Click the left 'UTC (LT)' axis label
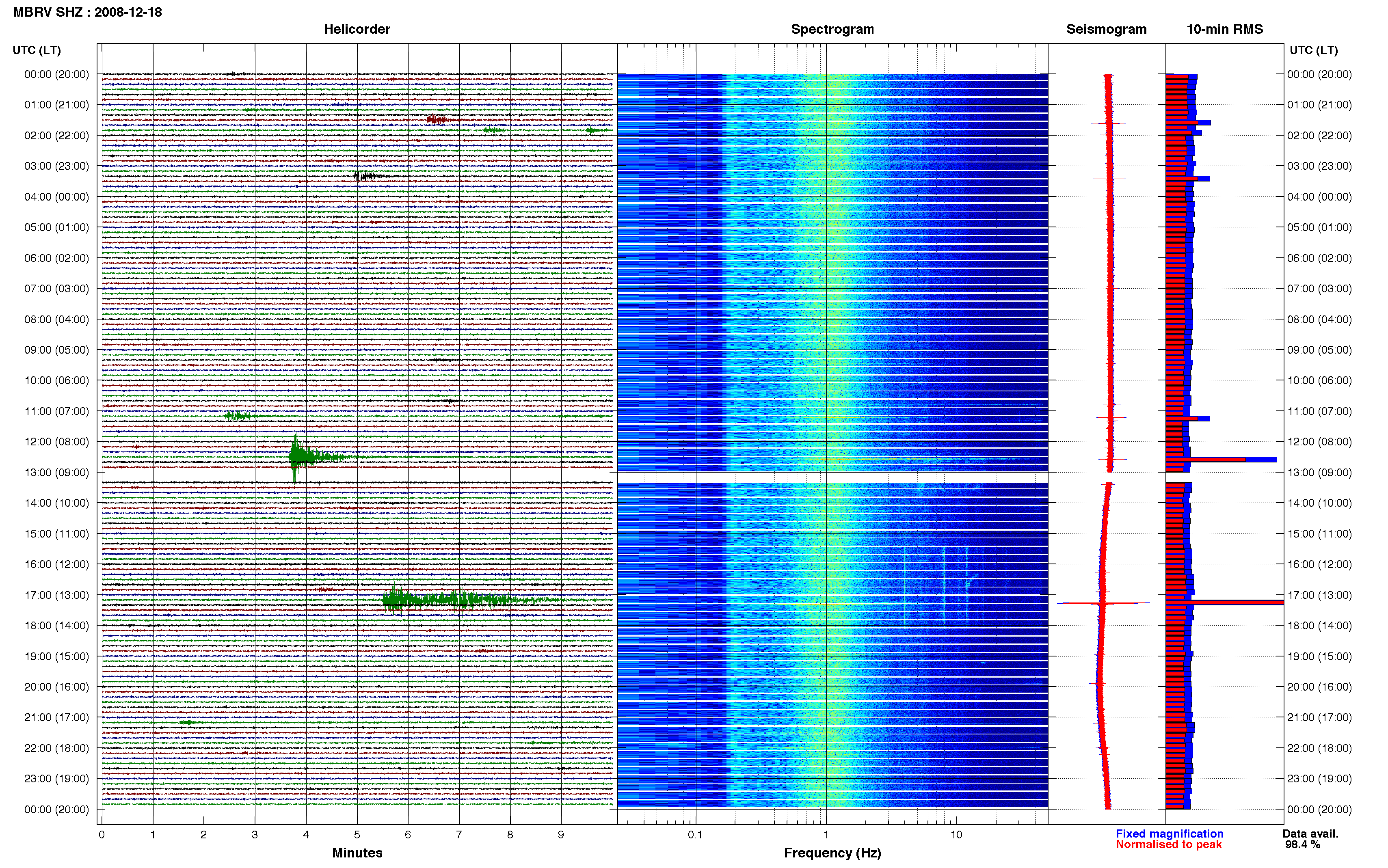This screenshot has height=868, width=1388. [x=37, y=50]
